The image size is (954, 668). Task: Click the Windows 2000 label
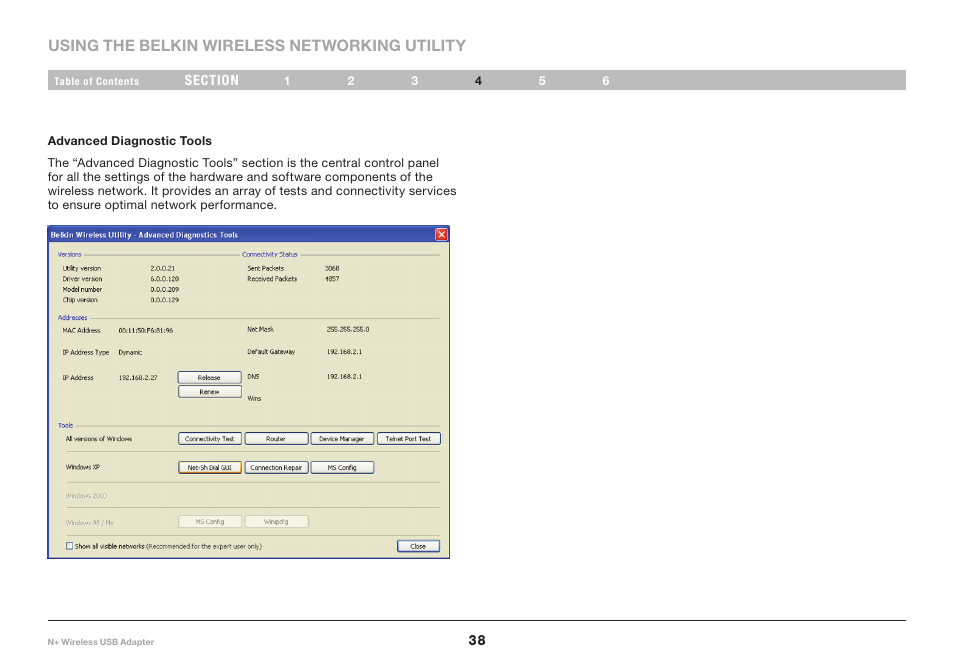coord(86,496)
